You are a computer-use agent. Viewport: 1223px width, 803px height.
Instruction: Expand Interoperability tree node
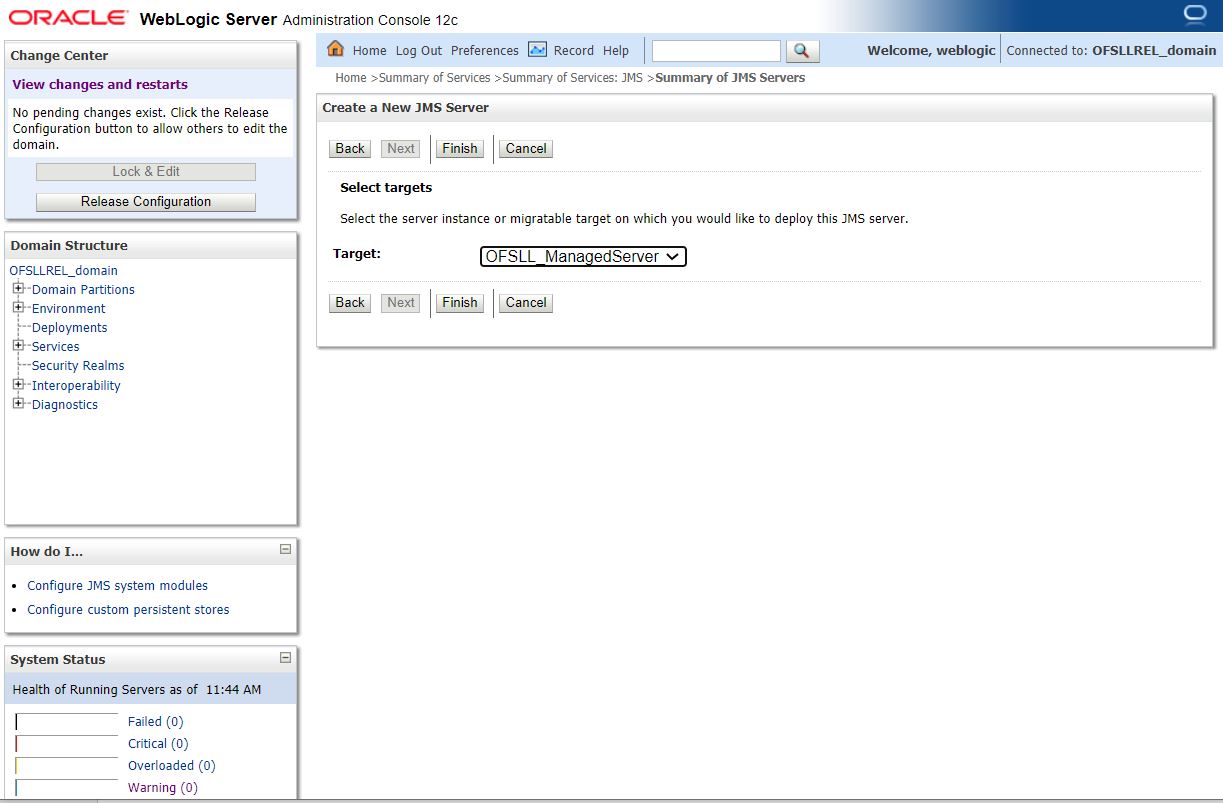click(18, 384)
